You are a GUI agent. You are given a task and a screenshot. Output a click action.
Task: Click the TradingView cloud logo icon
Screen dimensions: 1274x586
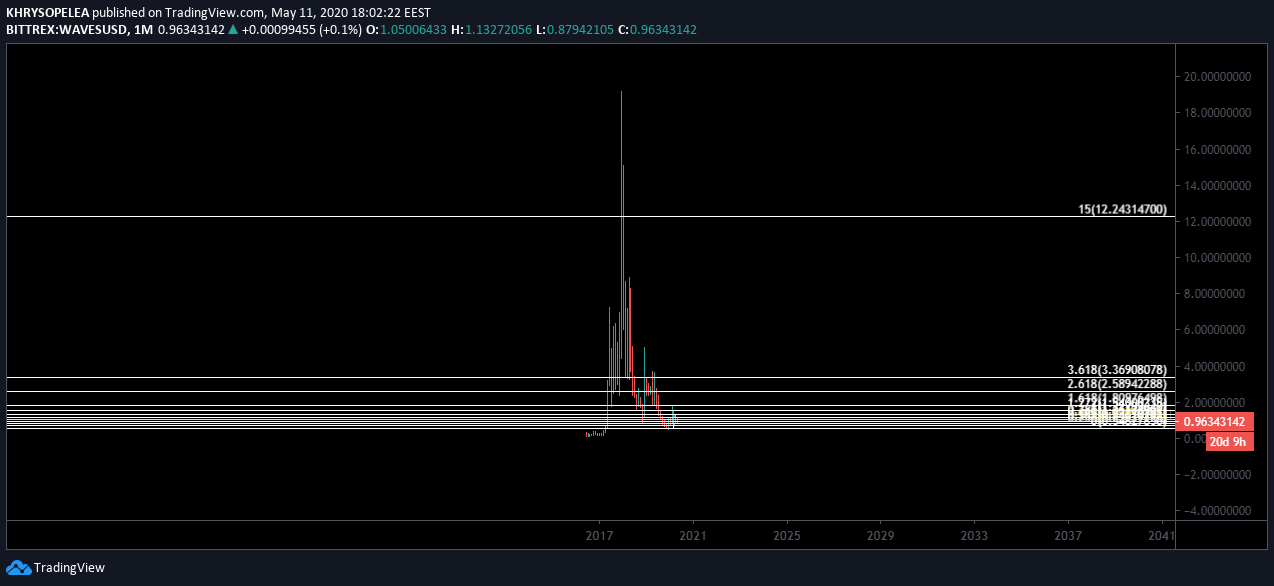tap(18, 567)
